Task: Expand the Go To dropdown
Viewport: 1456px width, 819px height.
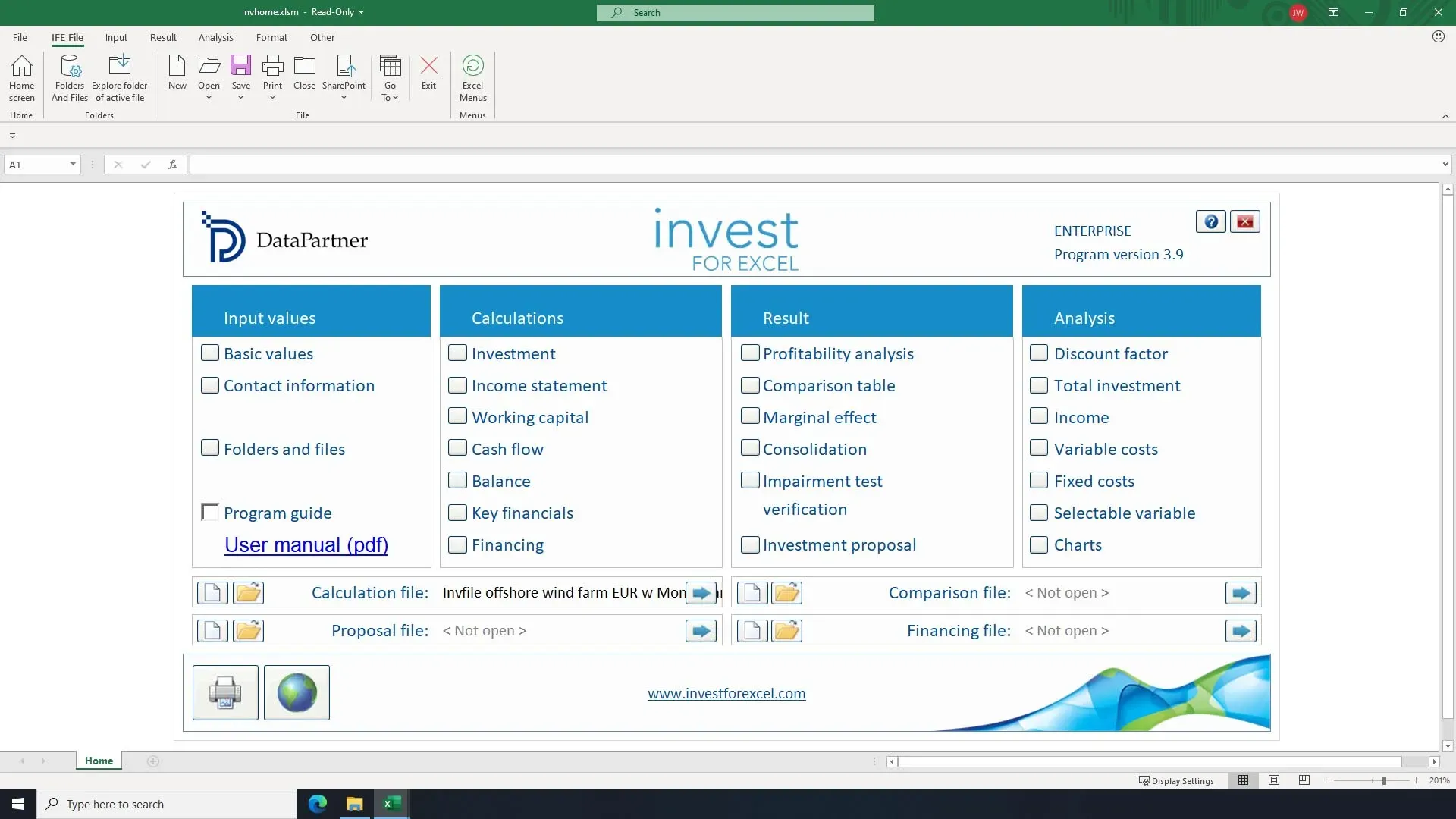Action: (x=395, y=98)
